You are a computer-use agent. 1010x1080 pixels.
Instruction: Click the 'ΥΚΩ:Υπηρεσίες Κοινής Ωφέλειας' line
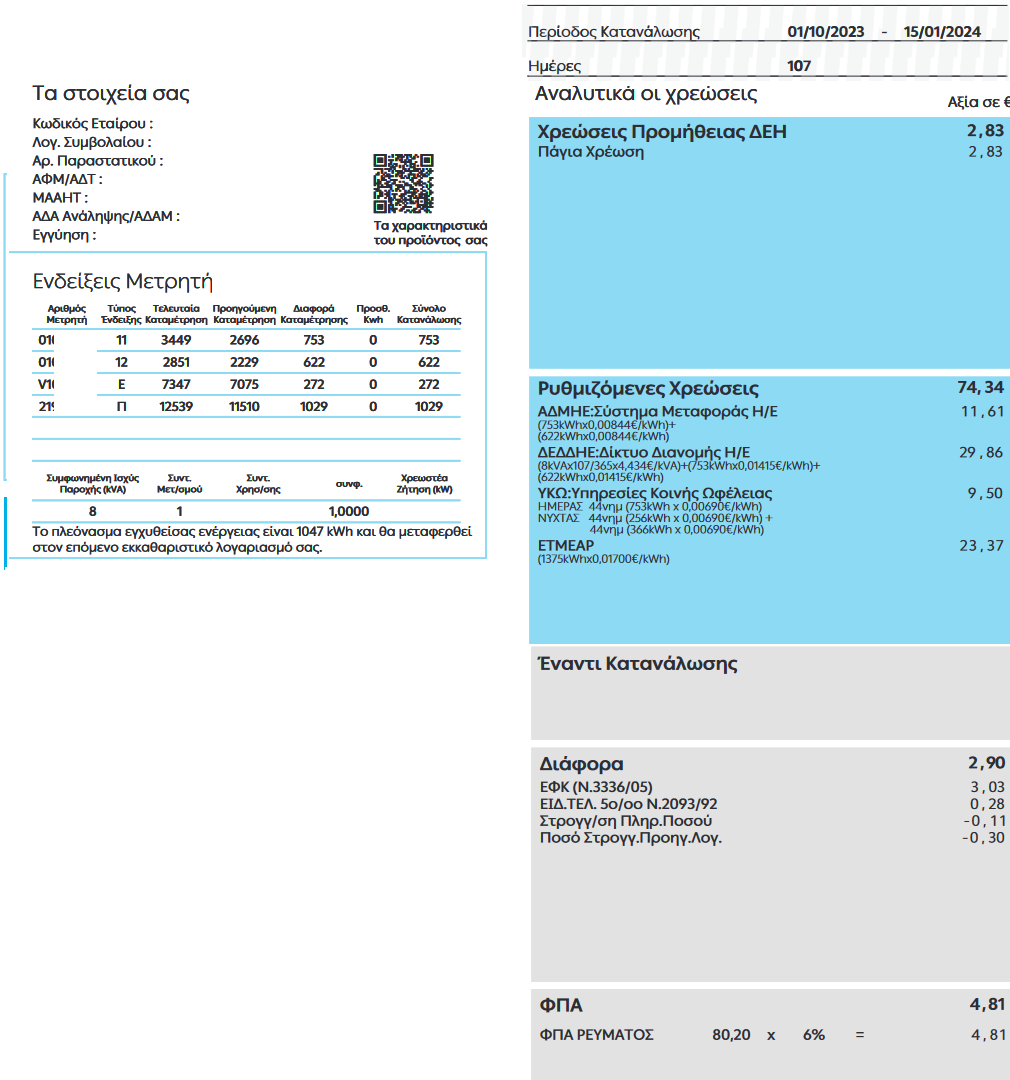point(655,493)
